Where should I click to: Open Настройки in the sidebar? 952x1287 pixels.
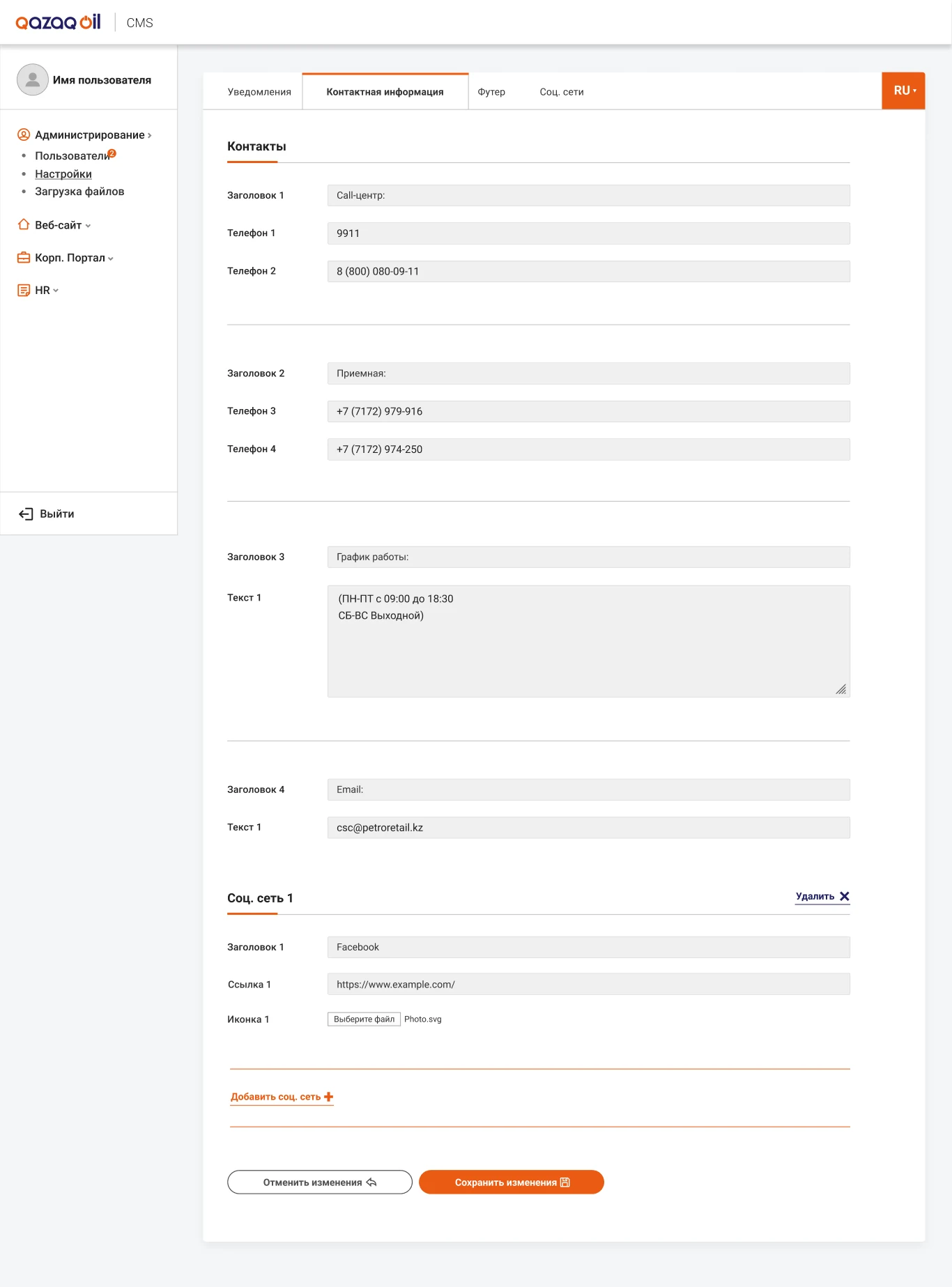click(63, 174)
